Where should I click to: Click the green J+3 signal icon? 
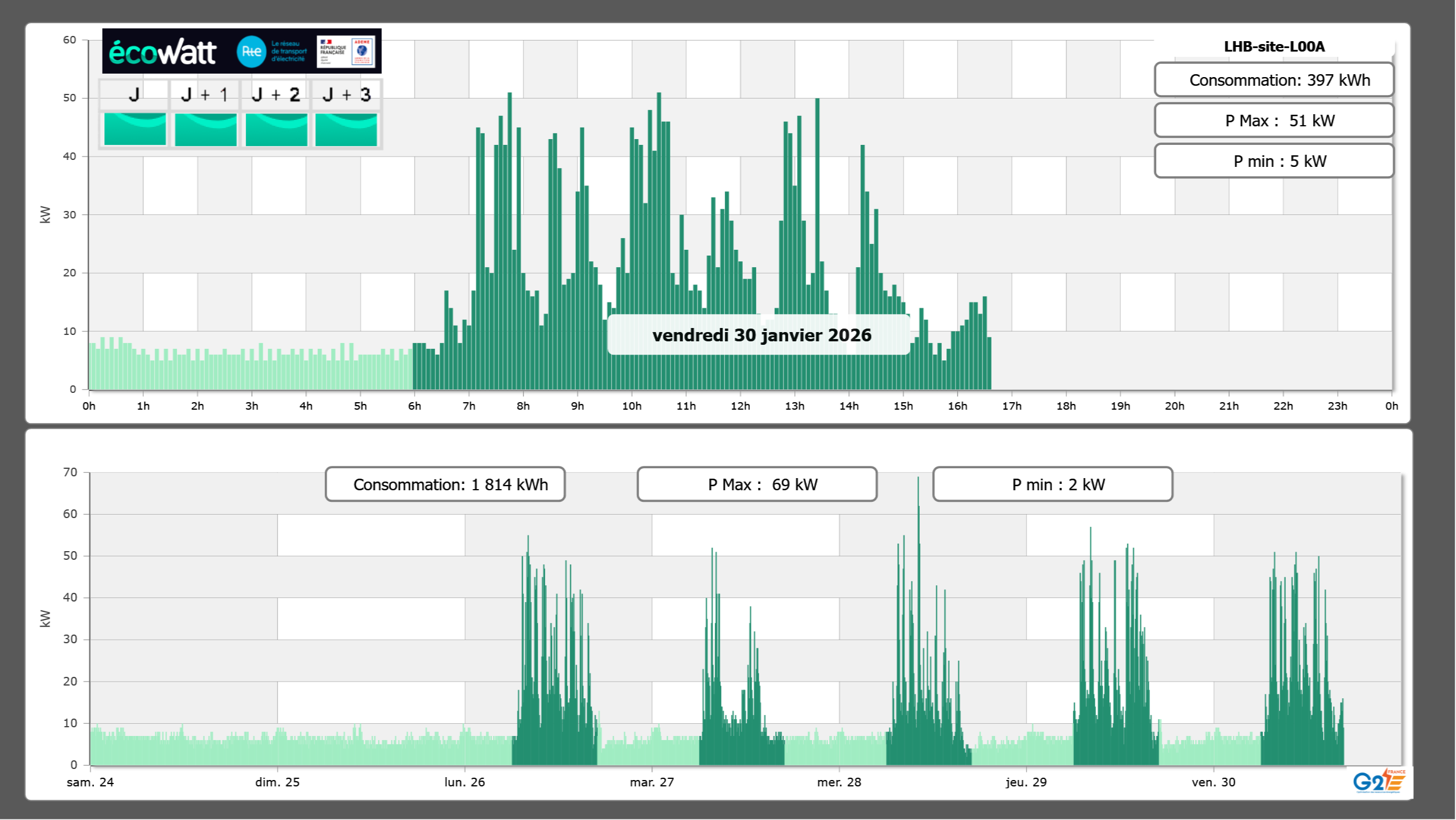(346, 129)
